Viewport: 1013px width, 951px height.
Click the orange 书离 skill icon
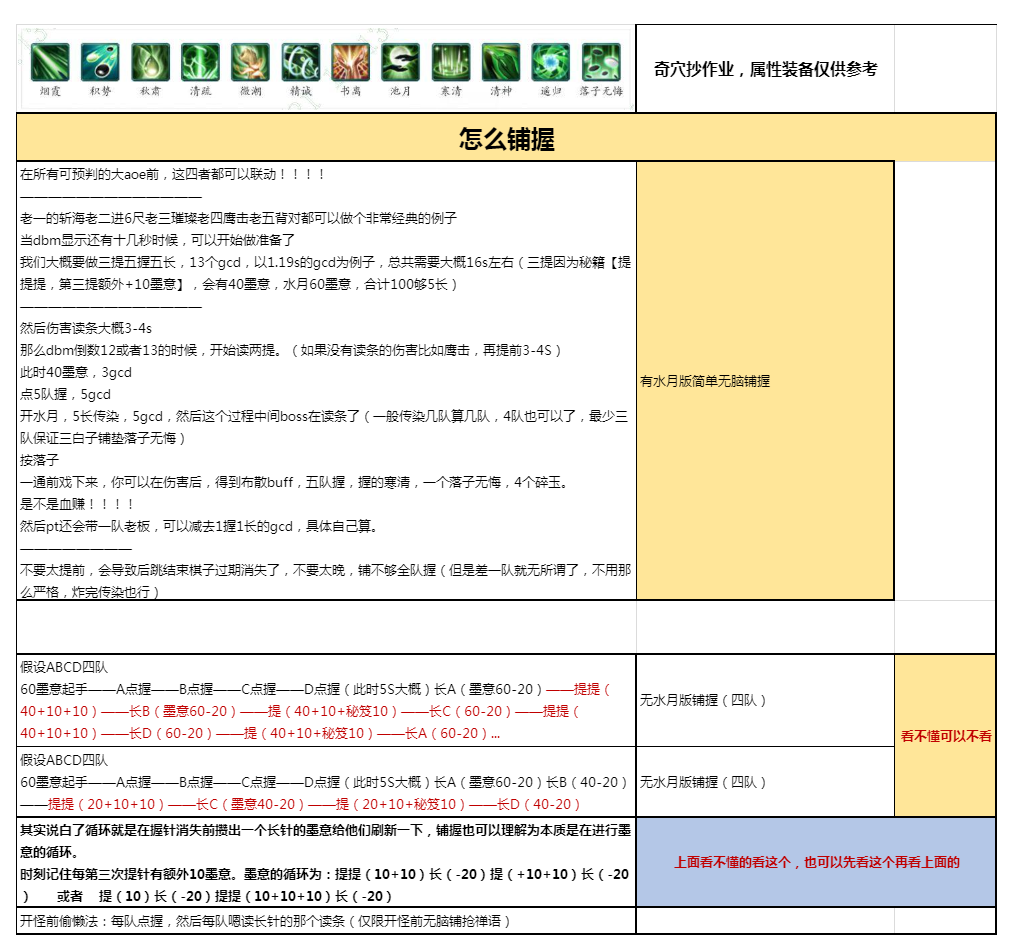pos(350,62)
